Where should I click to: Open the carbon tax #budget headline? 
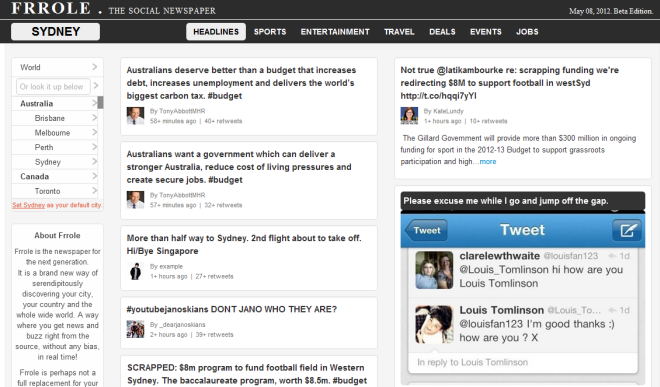pyautogui.click(x=241, y=83)
